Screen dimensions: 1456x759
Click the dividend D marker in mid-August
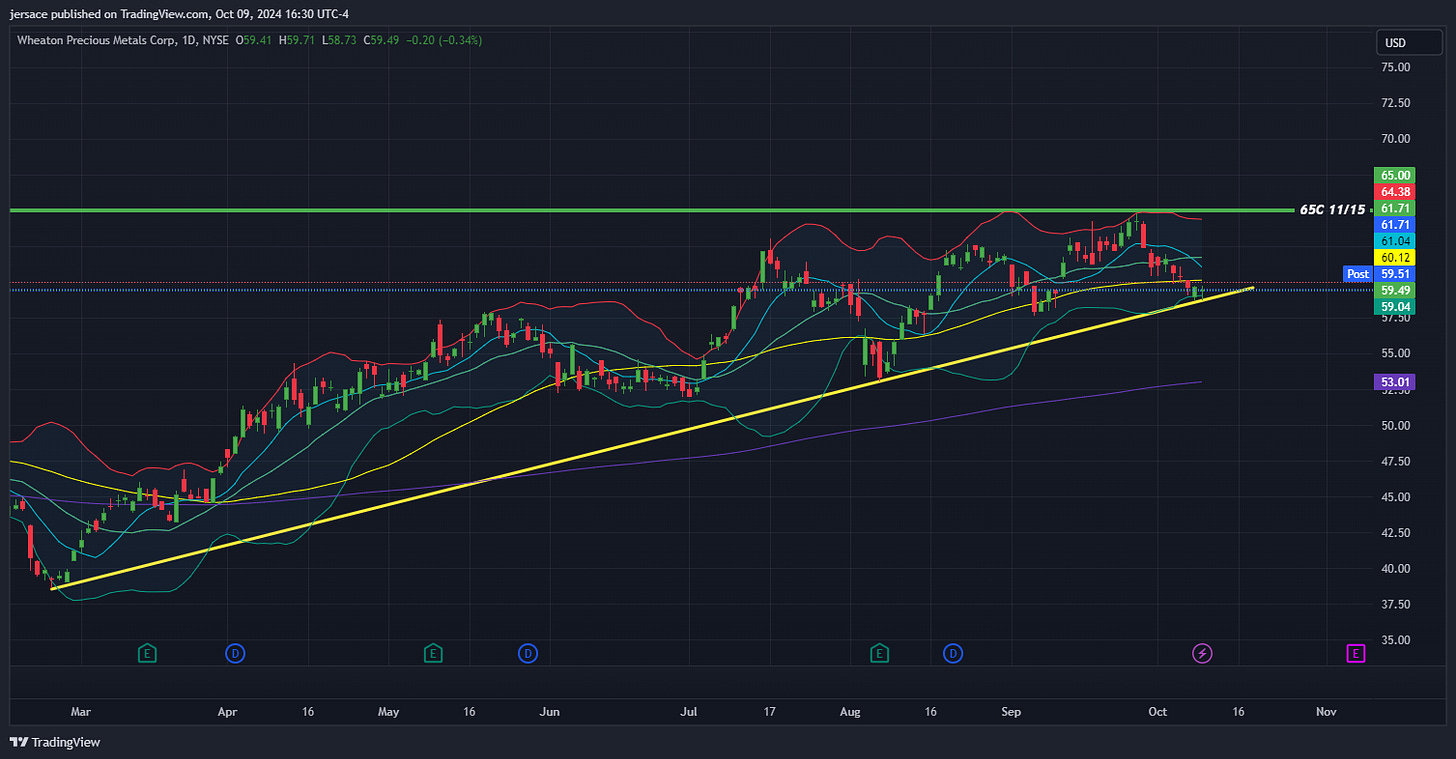point(954,653)
